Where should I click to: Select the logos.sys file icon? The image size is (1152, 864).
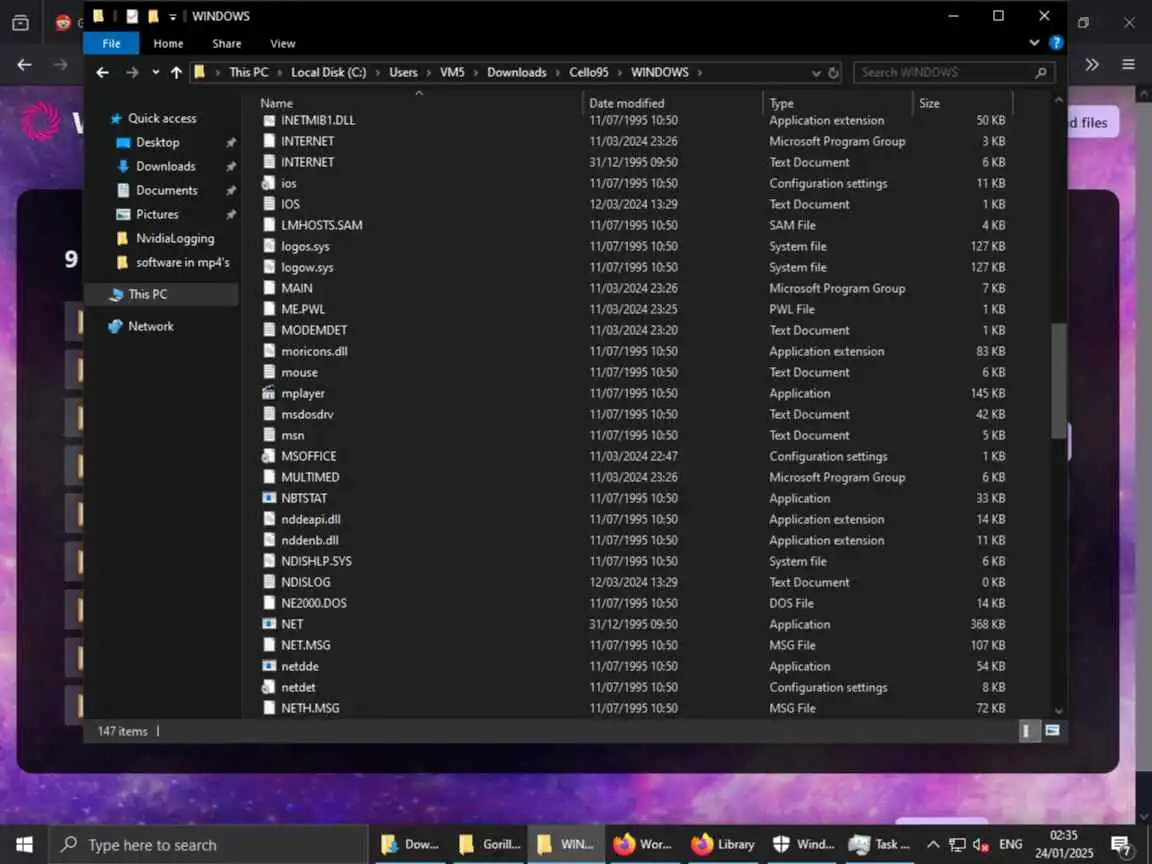tap(269, 246)
